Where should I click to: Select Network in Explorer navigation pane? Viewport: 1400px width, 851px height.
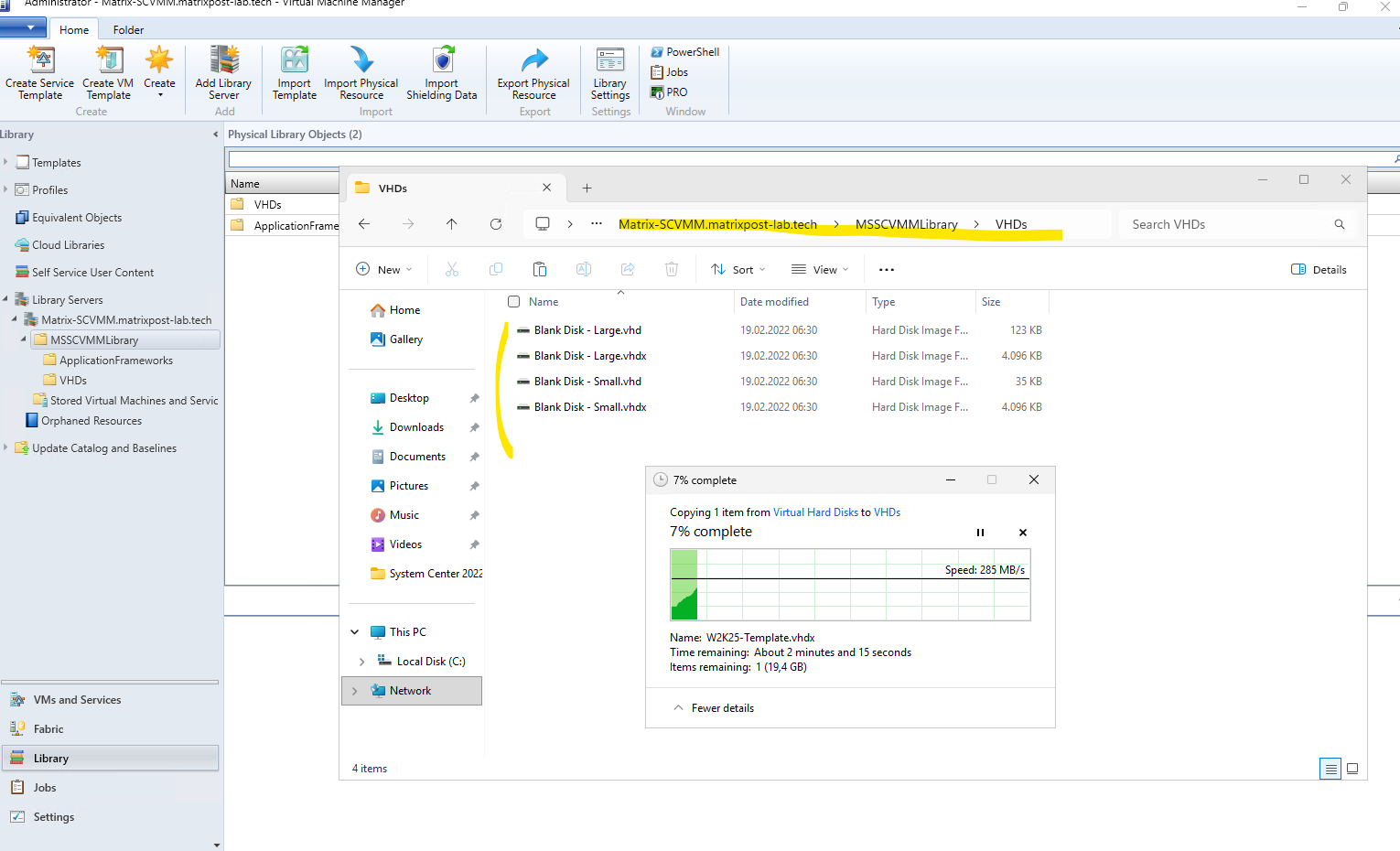coord(412,691)
